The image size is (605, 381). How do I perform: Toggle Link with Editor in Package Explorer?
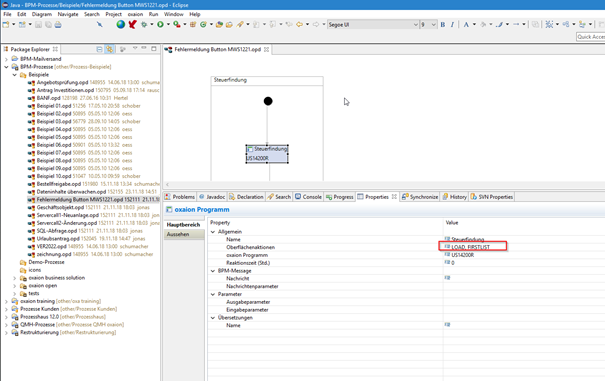click(x=109, y=49)
